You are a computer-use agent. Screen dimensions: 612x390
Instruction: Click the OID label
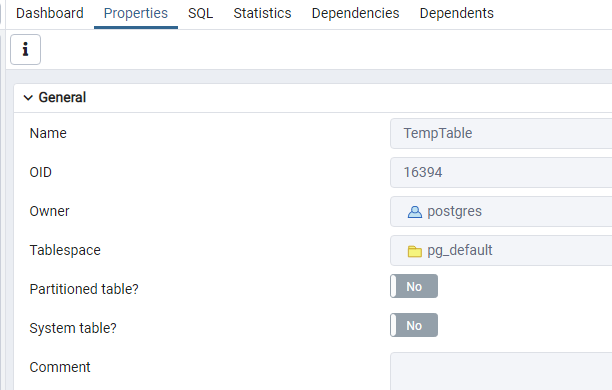pyautogui.click(x=41, y=173)
